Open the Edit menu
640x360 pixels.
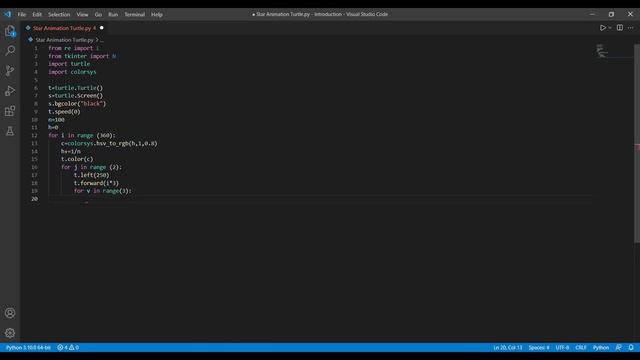click(x=37, y=14)
